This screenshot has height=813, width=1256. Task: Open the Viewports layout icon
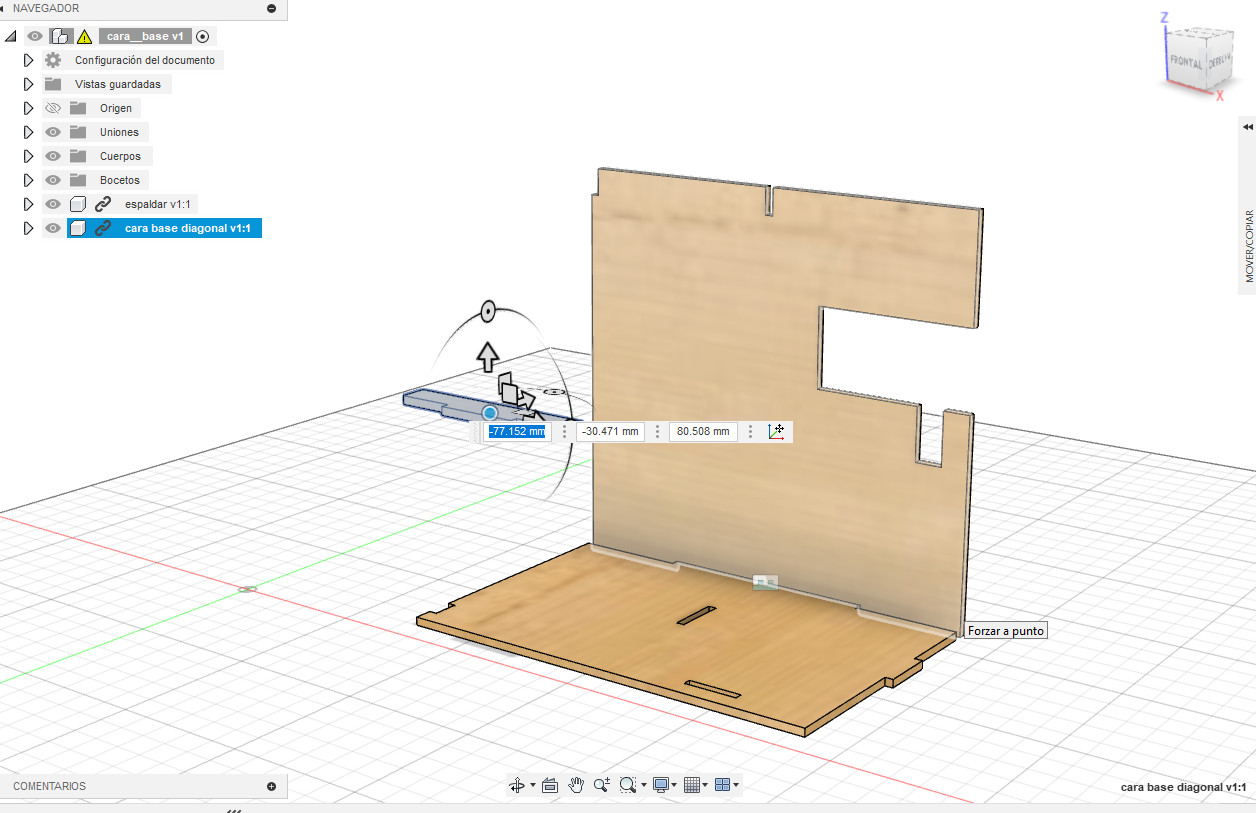[722, 786]
